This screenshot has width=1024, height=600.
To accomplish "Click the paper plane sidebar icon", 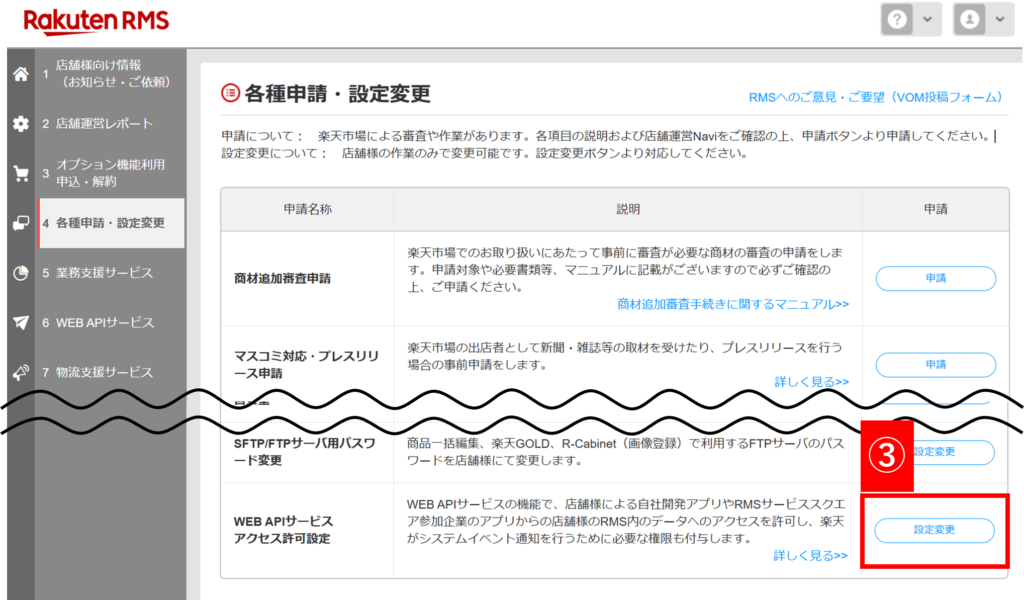I will [x=21, y=323].
